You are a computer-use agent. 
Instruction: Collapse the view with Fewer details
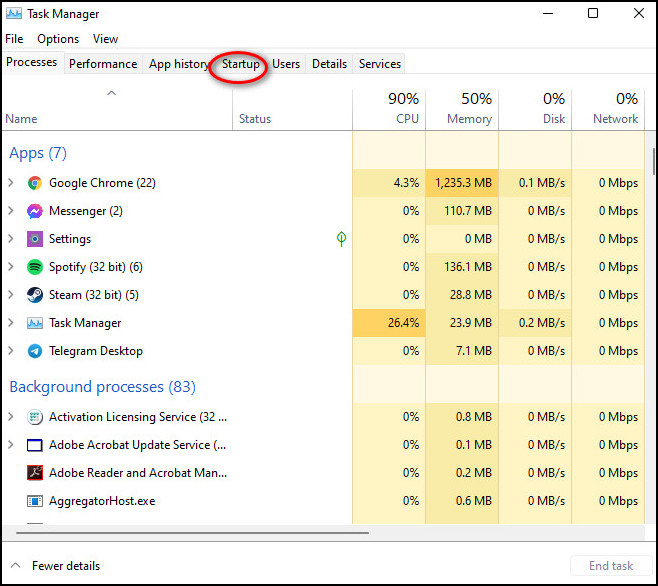click(x=55, y=566)
